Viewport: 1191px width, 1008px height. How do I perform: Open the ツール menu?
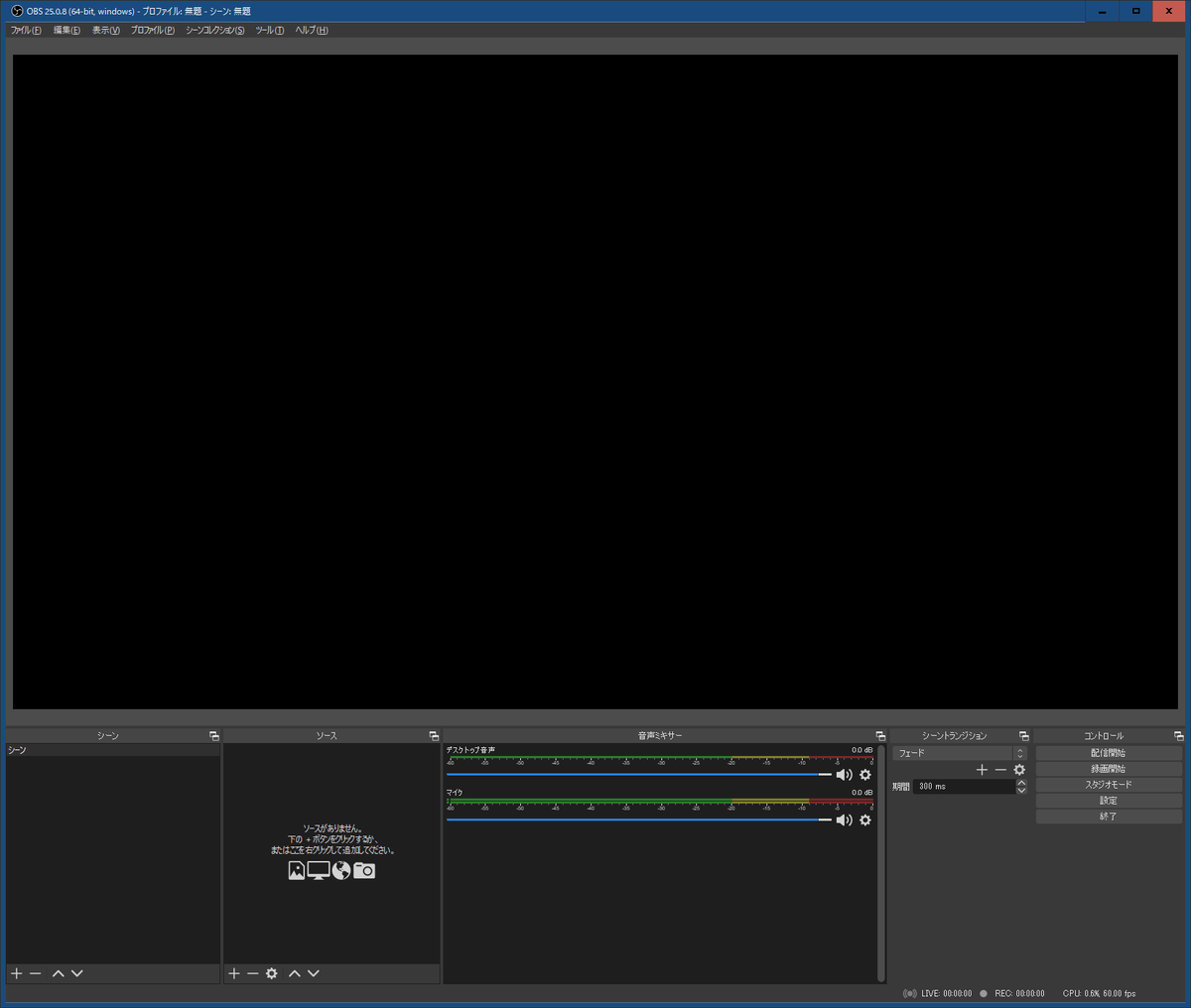[x=269, y=30]
